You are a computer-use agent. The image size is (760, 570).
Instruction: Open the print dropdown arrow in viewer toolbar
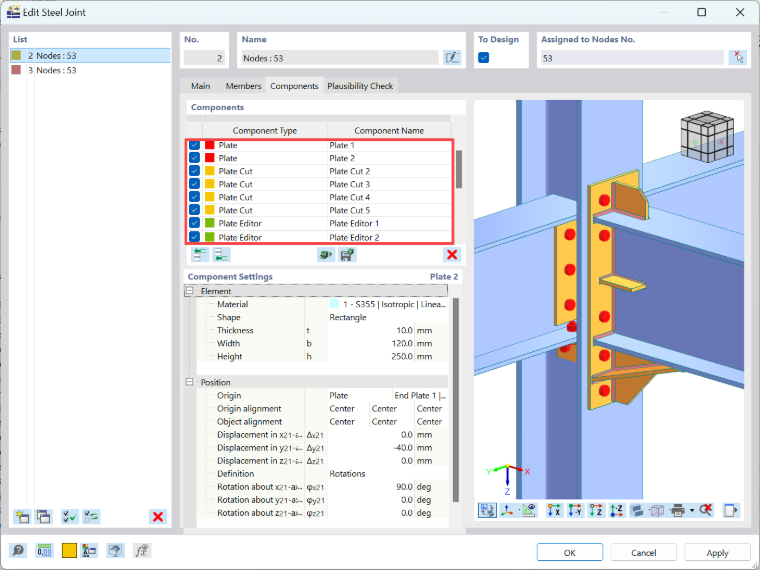(692, 510)
